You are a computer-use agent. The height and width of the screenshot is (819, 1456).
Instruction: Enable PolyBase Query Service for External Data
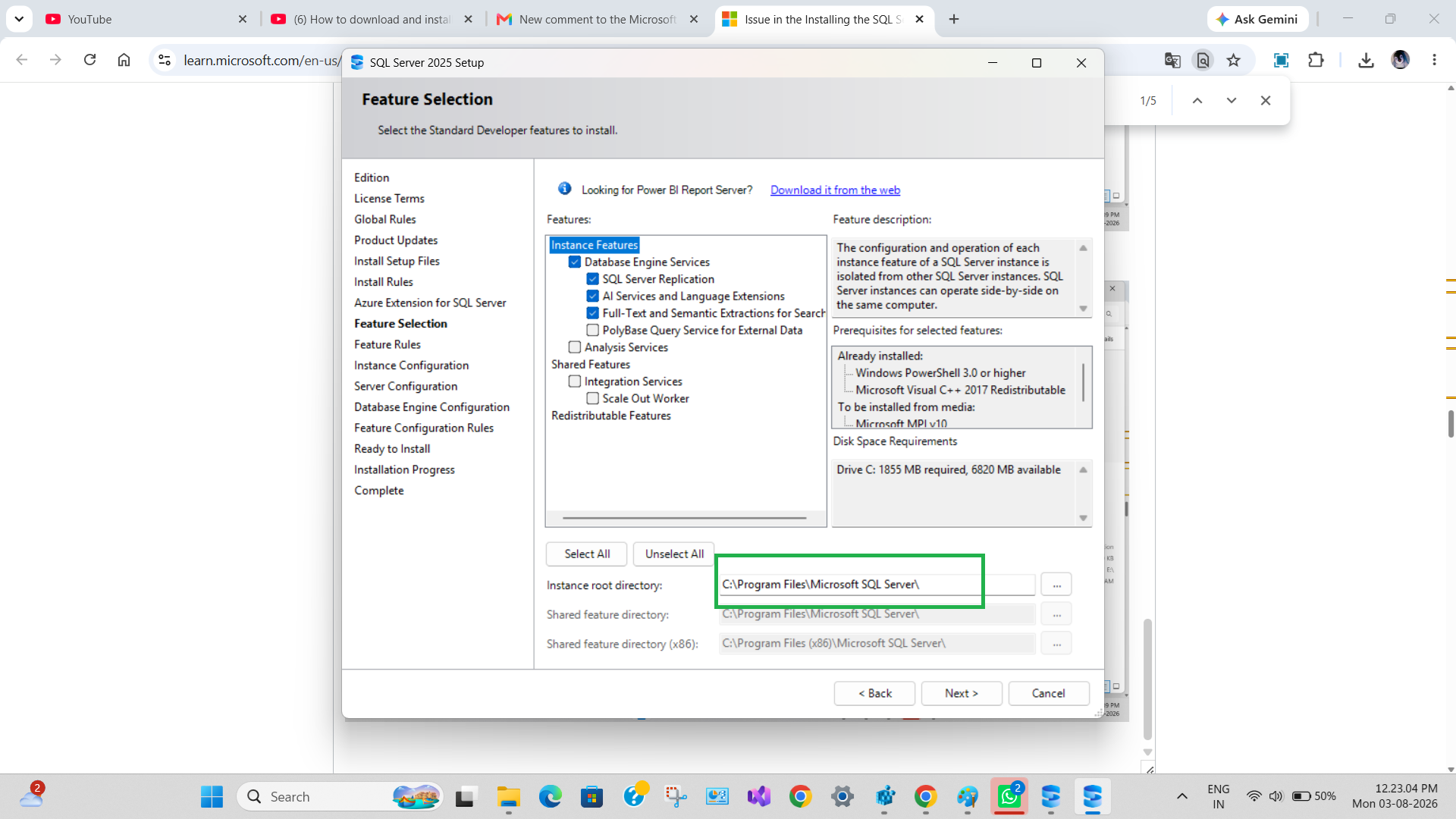(593, 330)
